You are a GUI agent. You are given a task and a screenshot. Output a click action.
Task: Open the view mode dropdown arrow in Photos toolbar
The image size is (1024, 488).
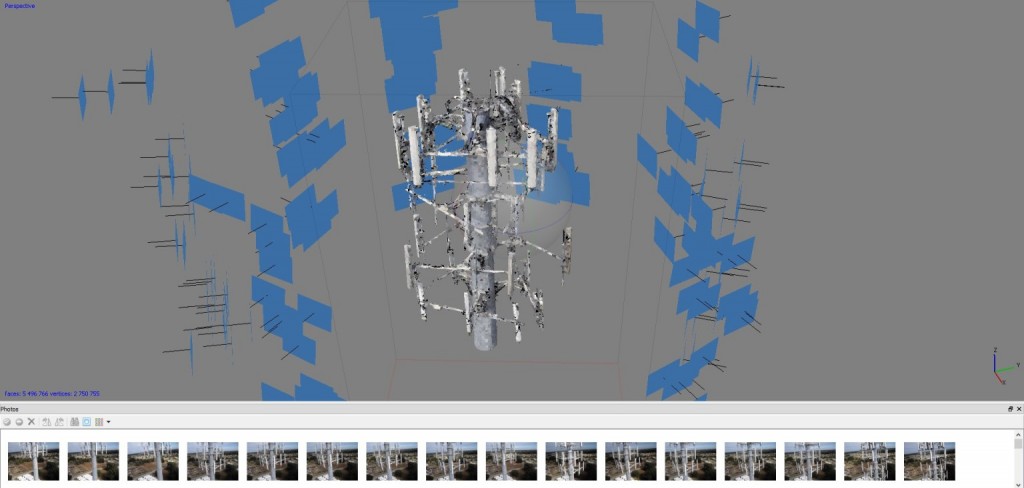pyautogui.click(x=108, y=422)
